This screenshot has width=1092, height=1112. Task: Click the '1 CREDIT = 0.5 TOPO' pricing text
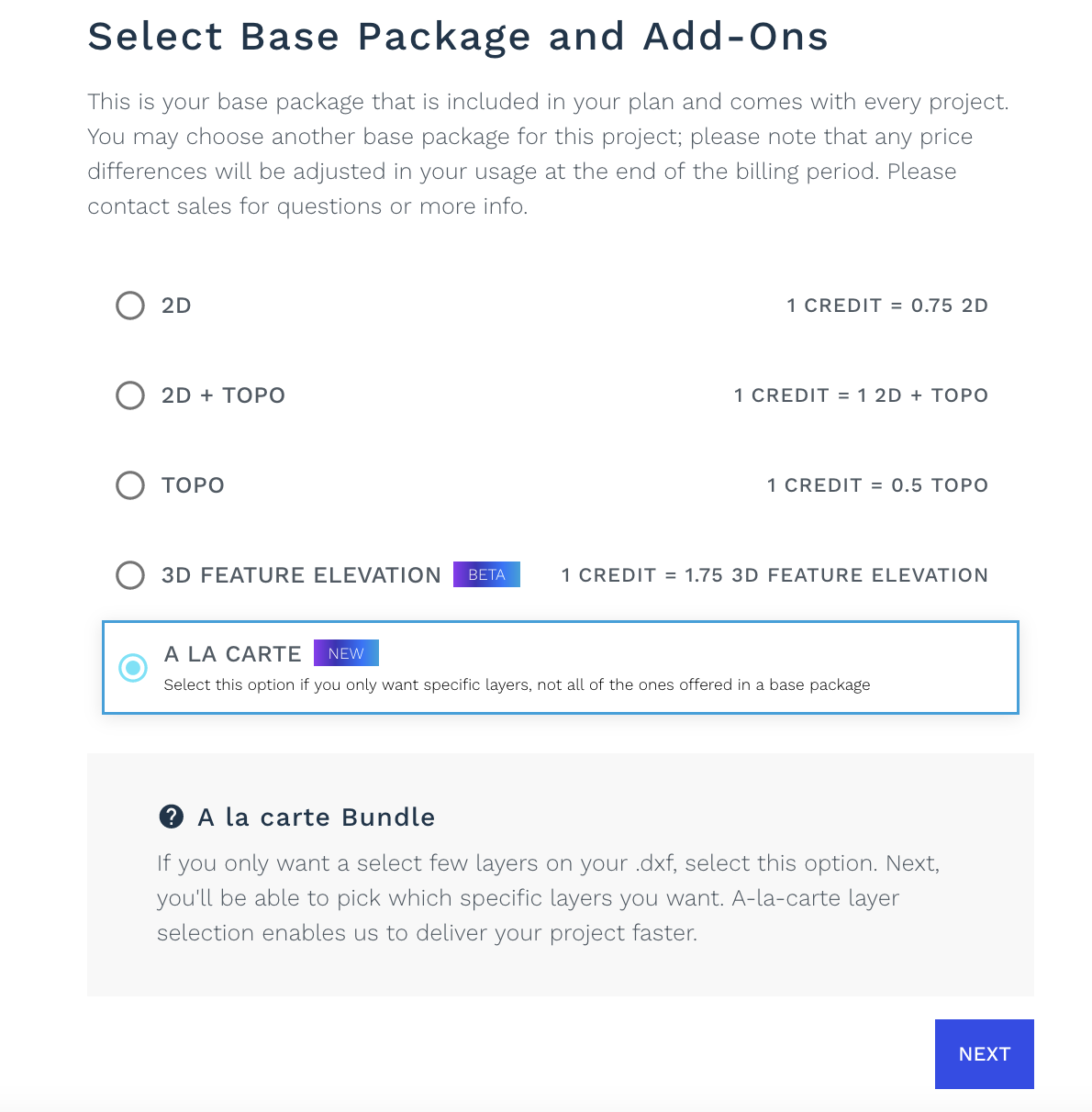(877, 485)
